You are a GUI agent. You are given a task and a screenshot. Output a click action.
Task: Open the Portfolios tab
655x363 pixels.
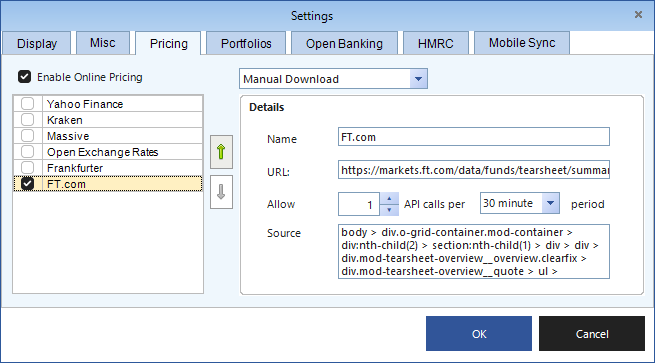[x=246, y=43]
